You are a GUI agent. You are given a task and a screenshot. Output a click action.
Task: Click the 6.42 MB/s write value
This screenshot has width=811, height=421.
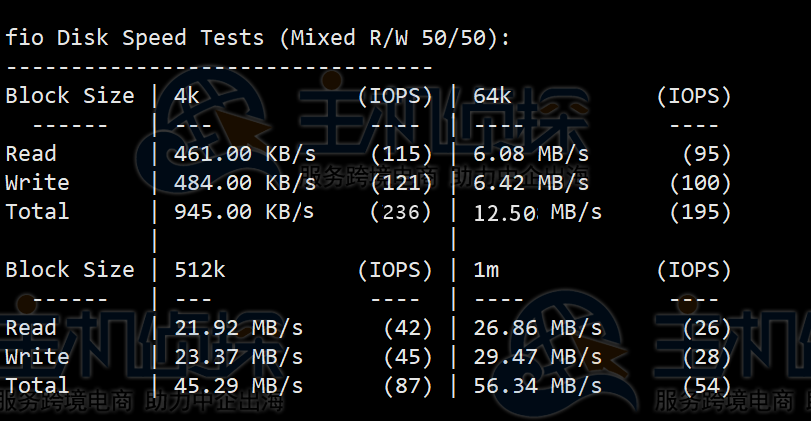(530, 183)
